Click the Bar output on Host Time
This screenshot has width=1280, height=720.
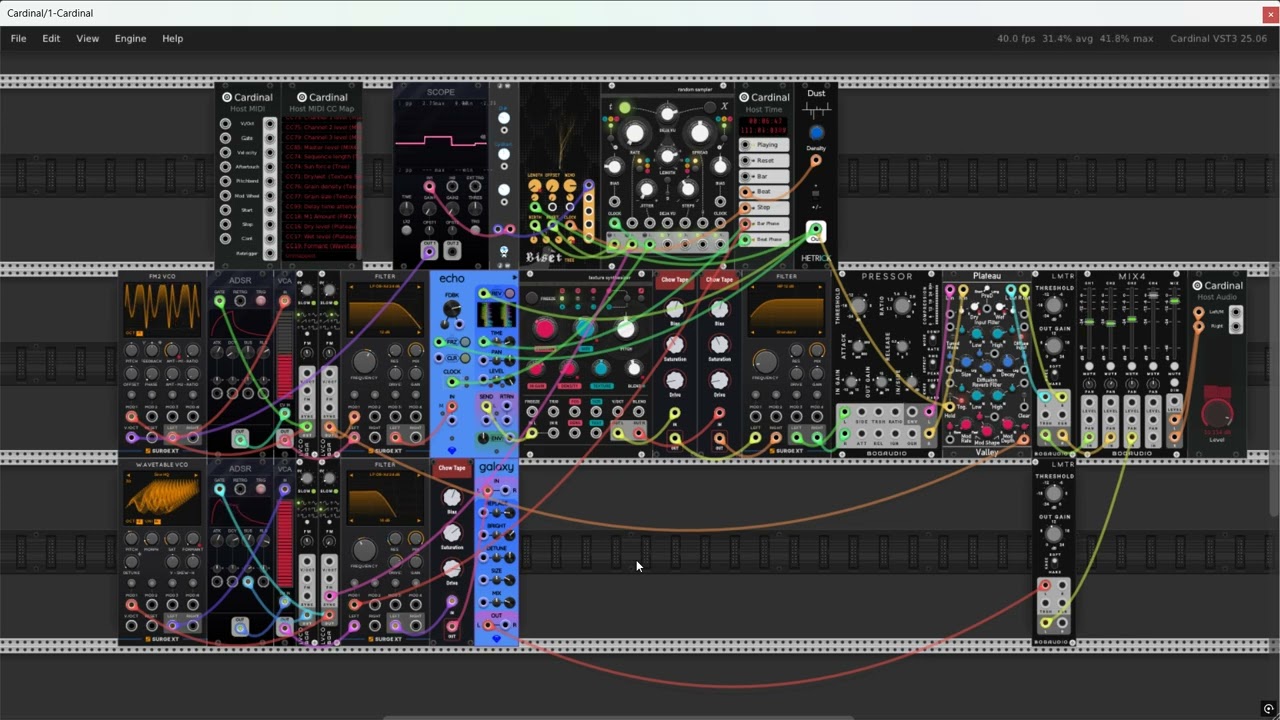coord(764,176)
